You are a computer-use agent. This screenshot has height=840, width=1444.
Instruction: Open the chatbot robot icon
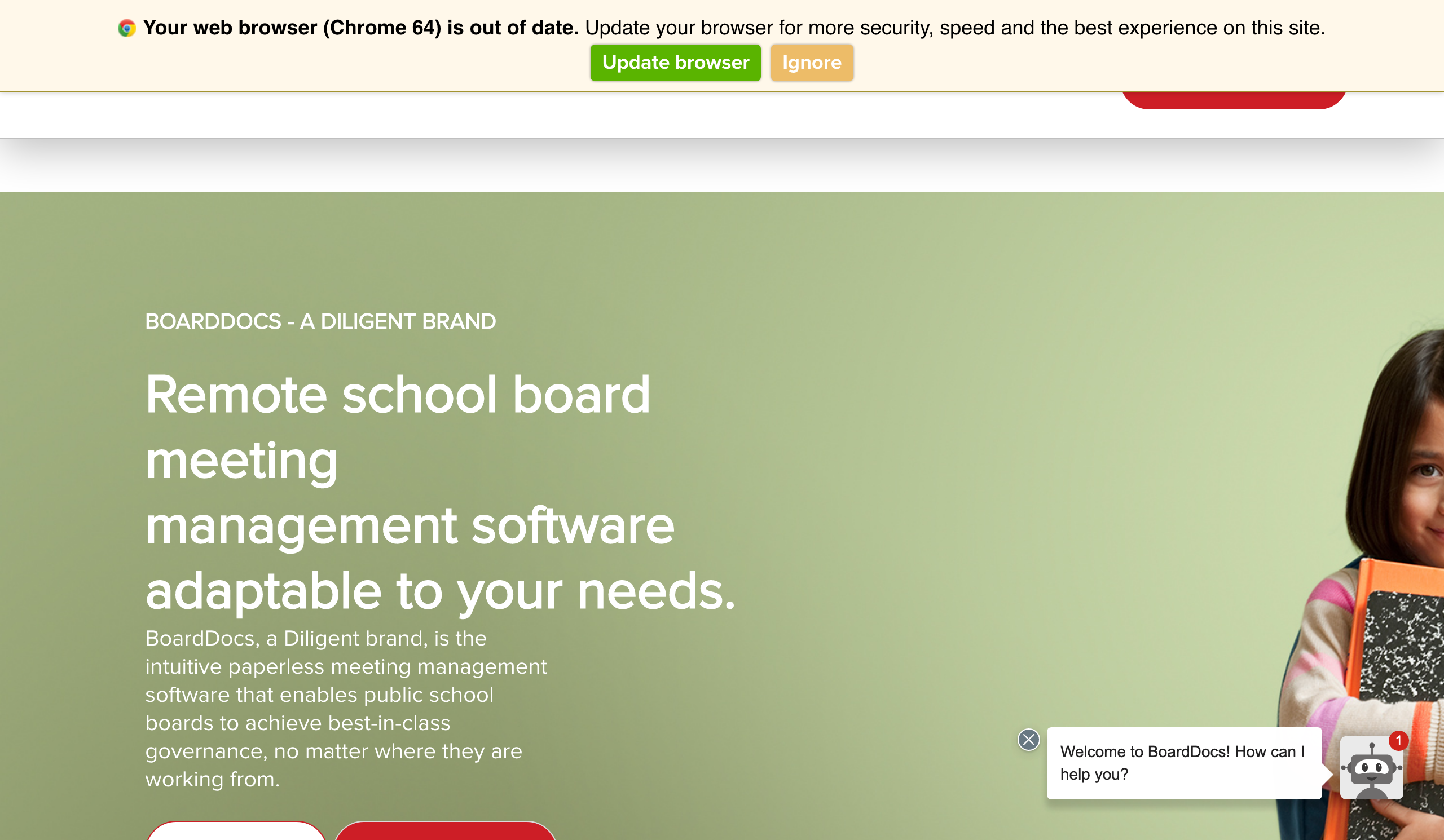point(1371,769)
